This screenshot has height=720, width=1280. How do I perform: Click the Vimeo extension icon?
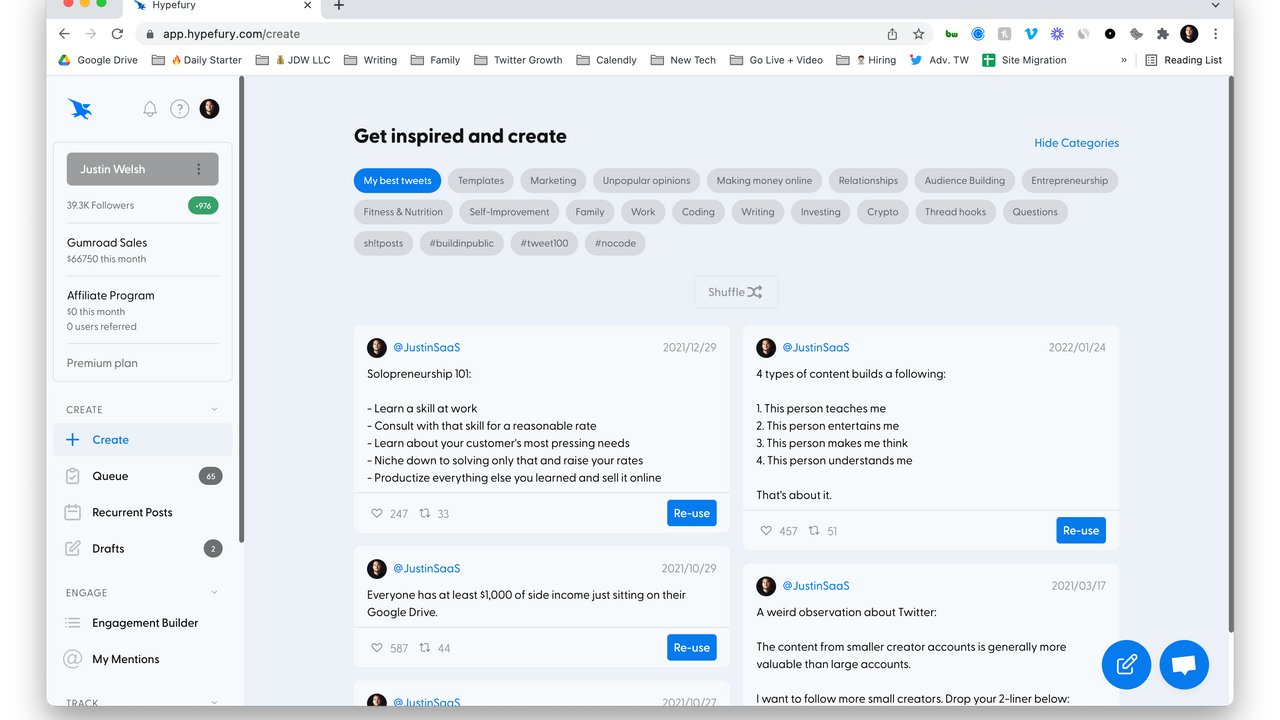1031,33
